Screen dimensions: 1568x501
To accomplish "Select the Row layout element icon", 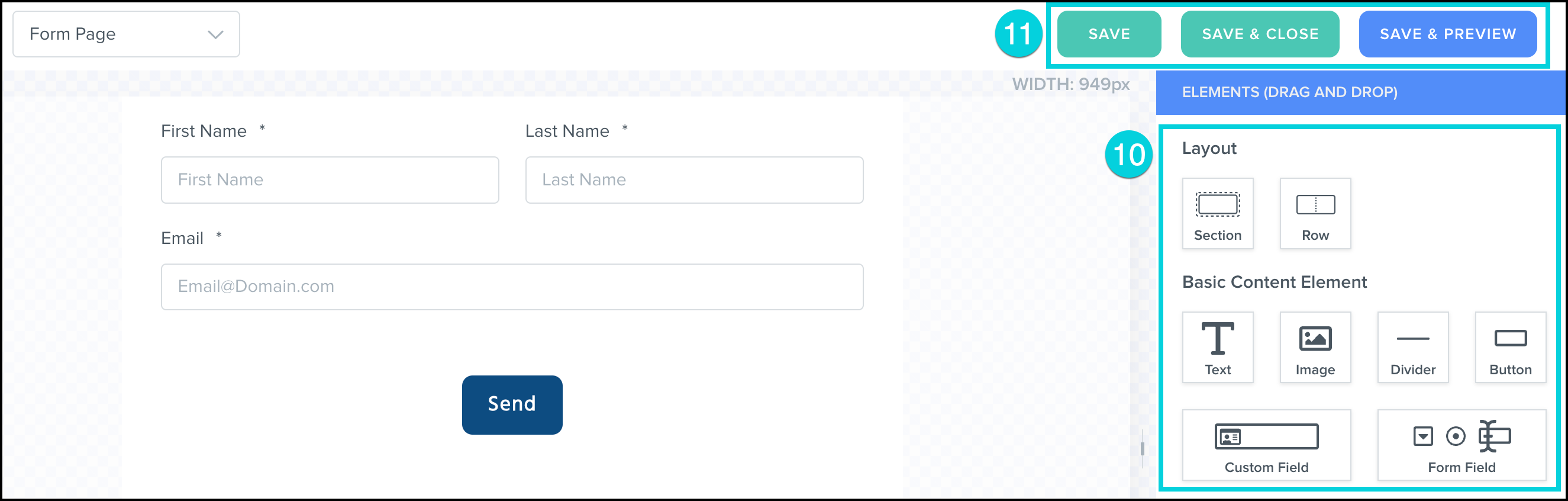I will click(1315, 213).
